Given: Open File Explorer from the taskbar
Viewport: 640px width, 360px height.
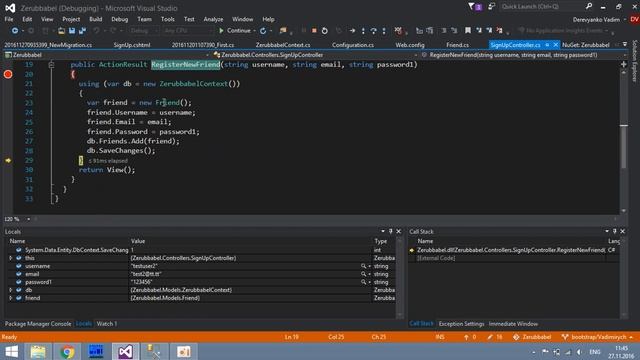Looking at the screenshot, I should pyautogui.click(x=38, y=351).
